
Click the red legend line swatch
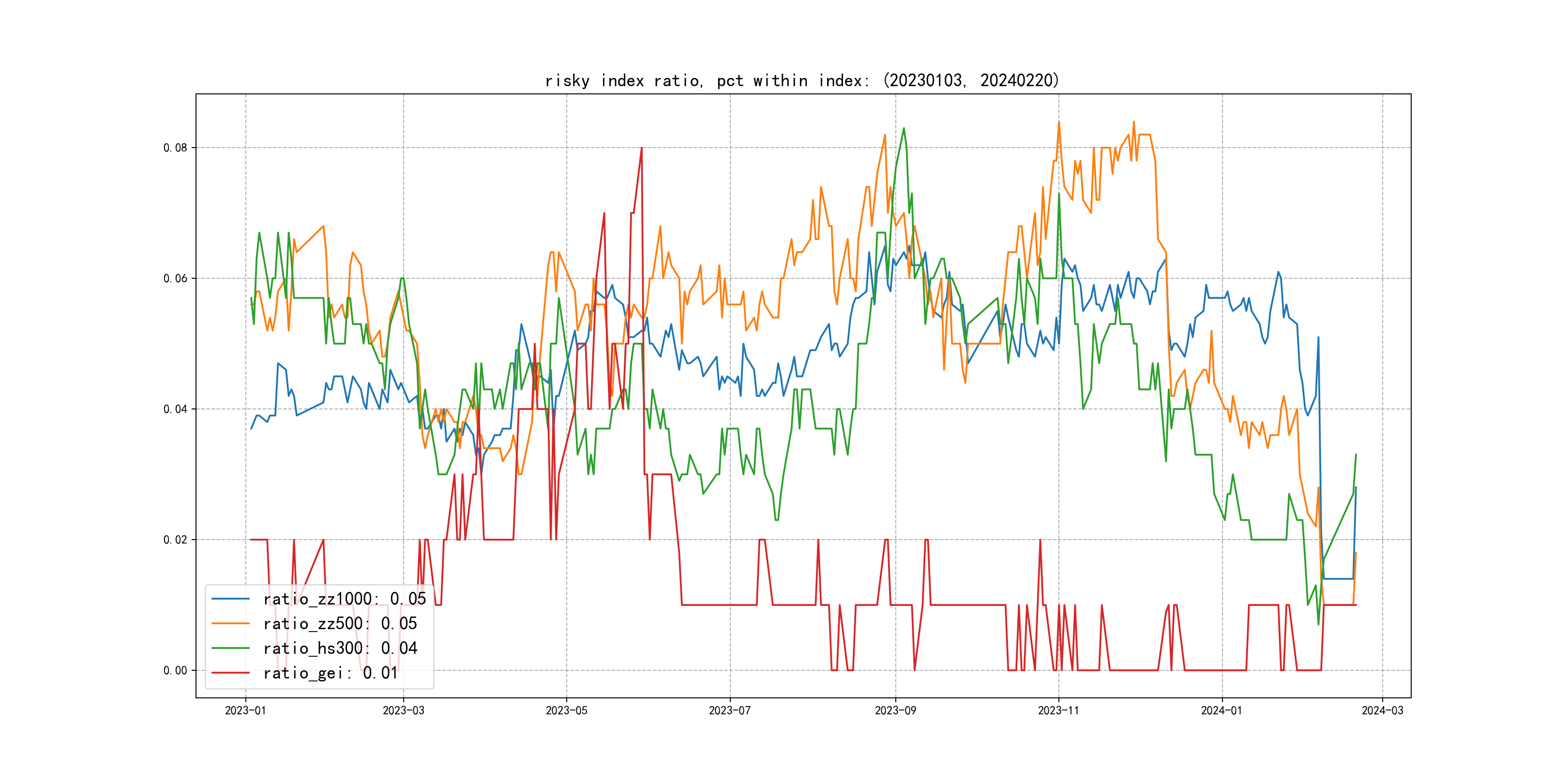pos(231,673)
